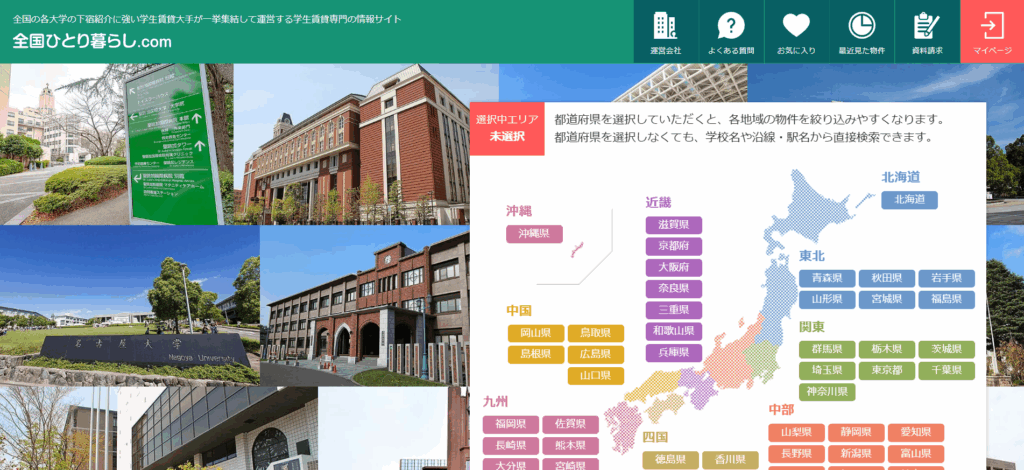Select 熊本県 prefecture button
1024x470 pixels.
pos(570,446)
